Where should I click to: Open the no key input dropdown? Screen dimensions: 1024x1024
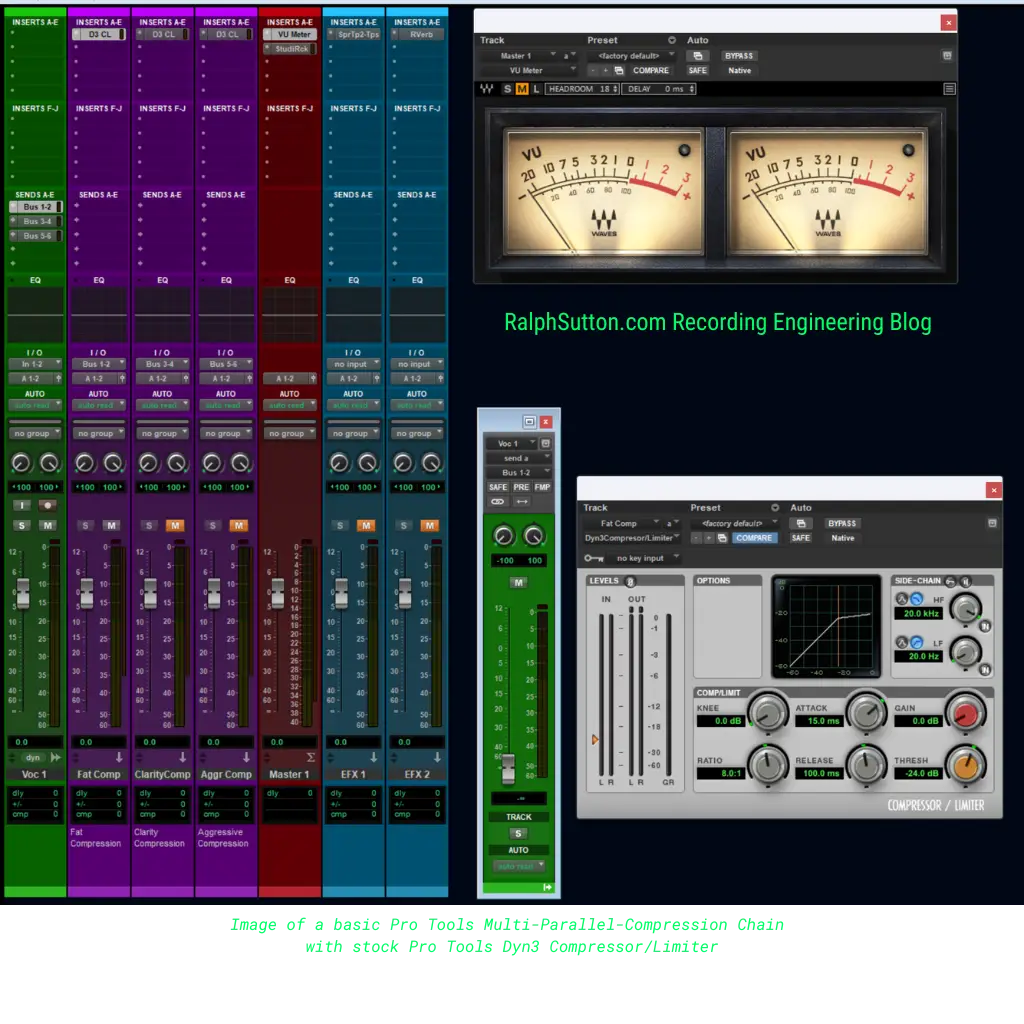644,558
